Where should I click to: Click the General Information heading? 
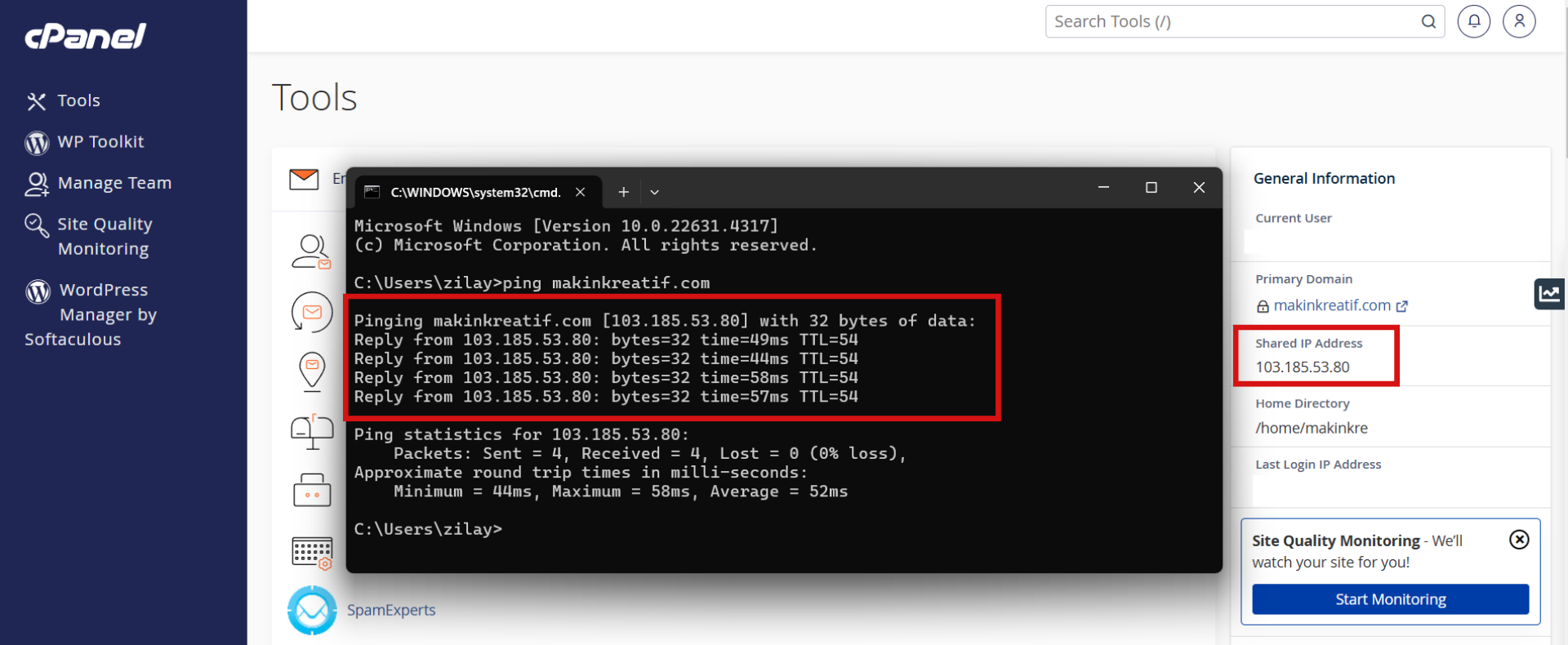click(x=1324, y=178)
